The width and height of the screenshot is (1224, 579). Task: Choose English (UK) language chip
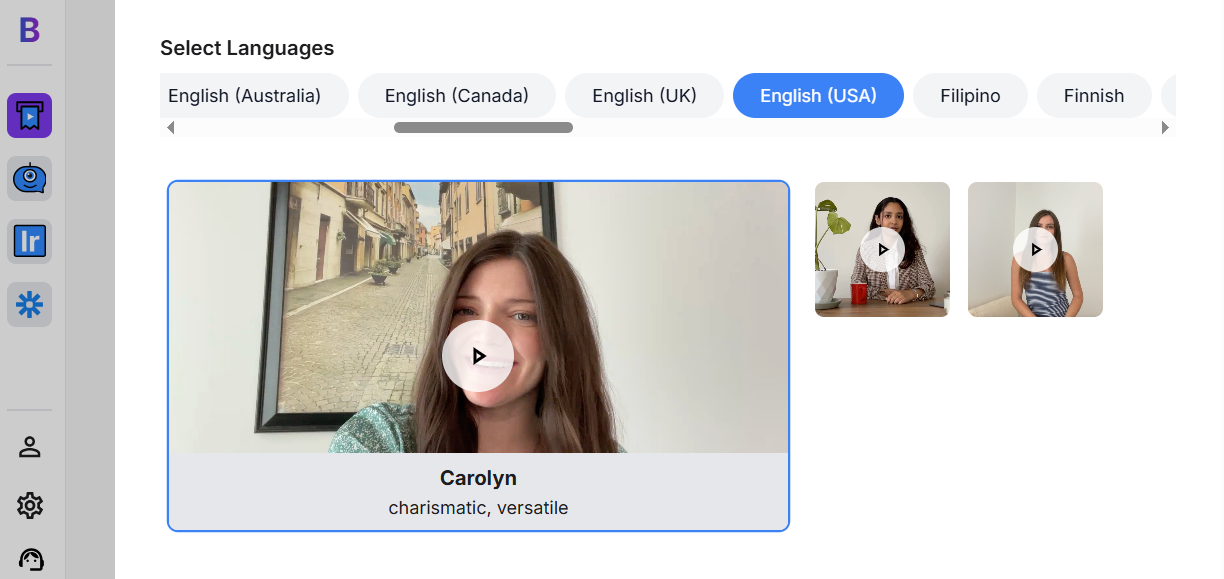(644, 96)
